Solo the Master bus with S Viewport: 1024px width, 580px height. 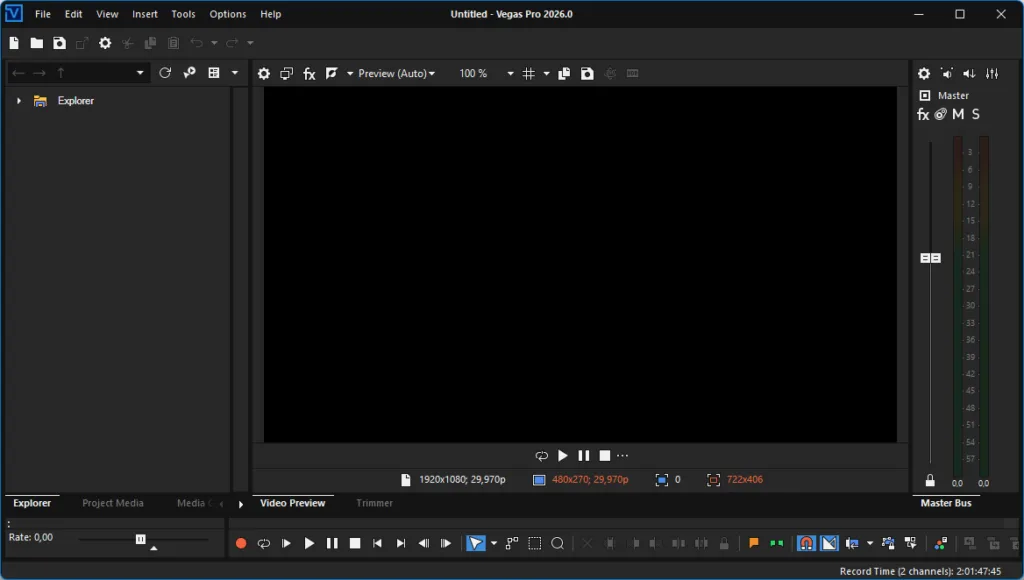[x=976, y=115]
